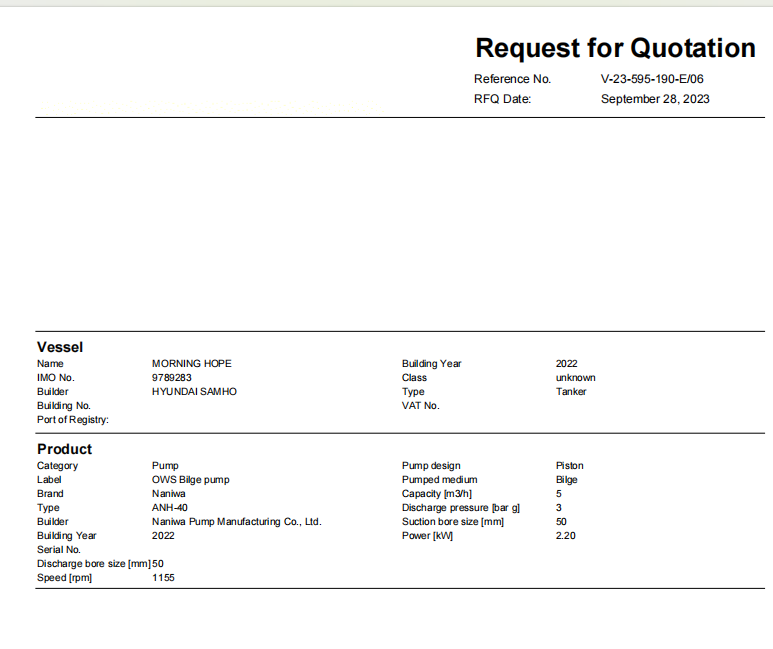773x649 pixels.
Task: Click the pump design value Piston
Action: point(569,466)
